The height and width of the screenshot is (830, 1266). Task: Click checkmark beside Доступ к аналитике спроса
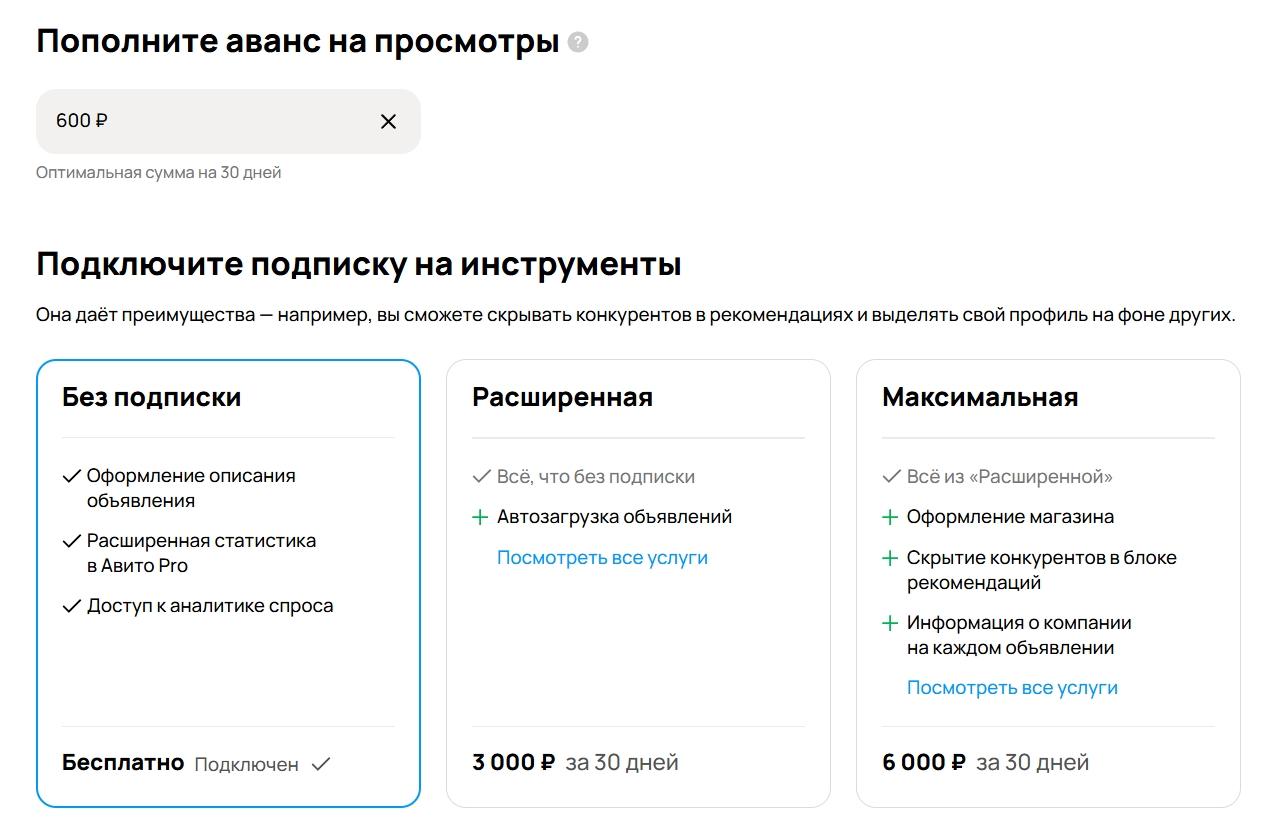71,606
